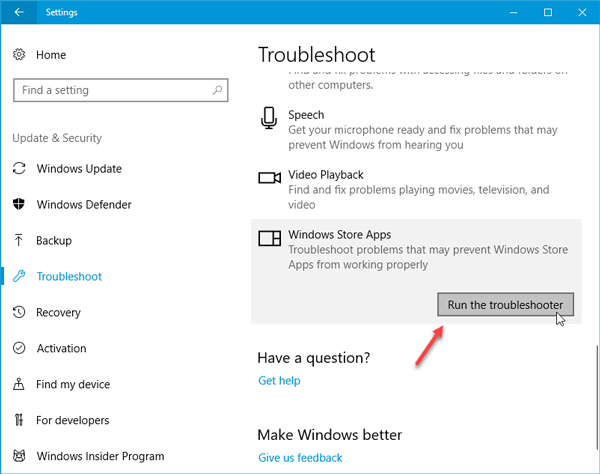Close the Settings window

pos(582,12)
